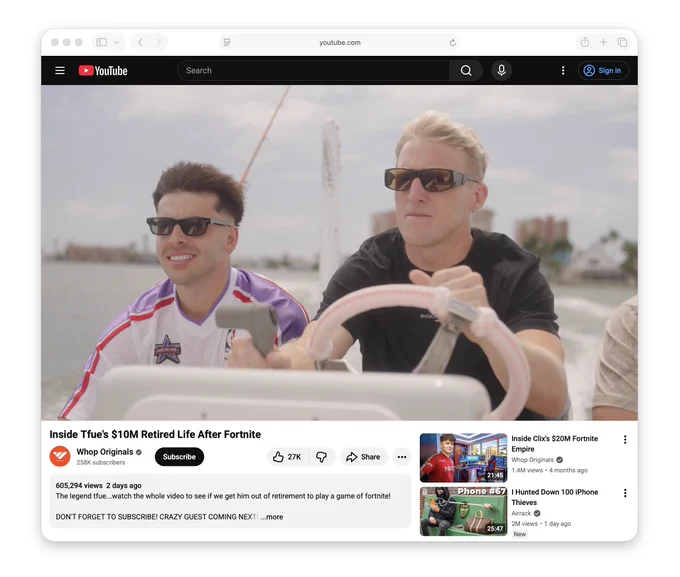
Task: Open Safari share sheet icon
Action: click(x=585, y=42)
